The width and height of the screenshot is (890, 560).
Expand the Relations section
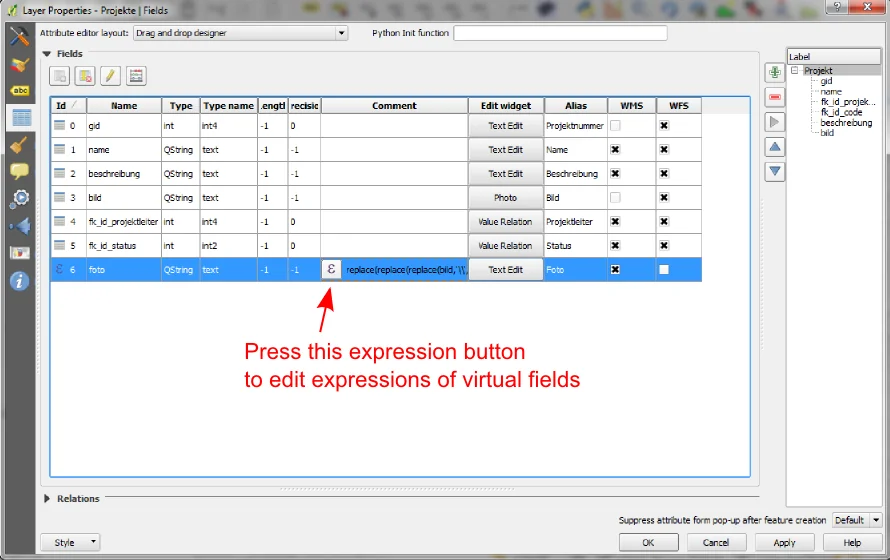47,498
